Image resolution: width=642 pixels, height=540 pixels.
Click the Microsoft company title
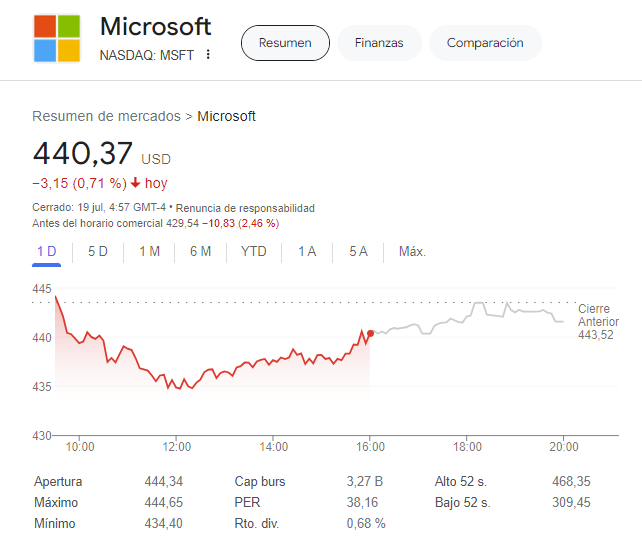click(156, 27)
